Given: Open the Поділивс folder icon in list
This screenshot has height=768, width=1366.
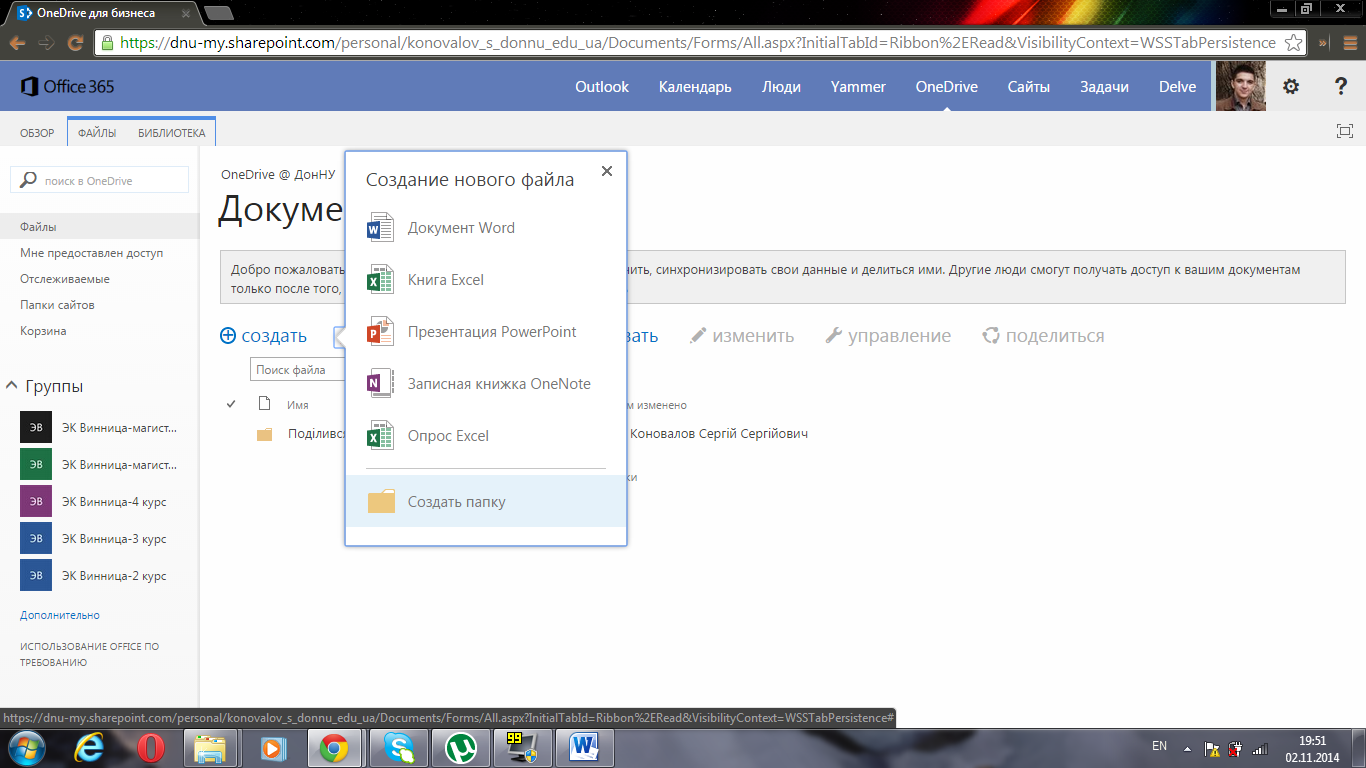Looking at the screenshot, I should click(264, 434).
